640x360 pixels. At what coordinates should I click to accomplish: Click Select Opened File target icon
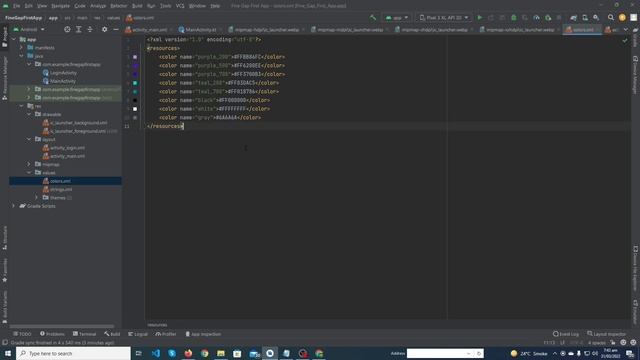pos(67,29)
